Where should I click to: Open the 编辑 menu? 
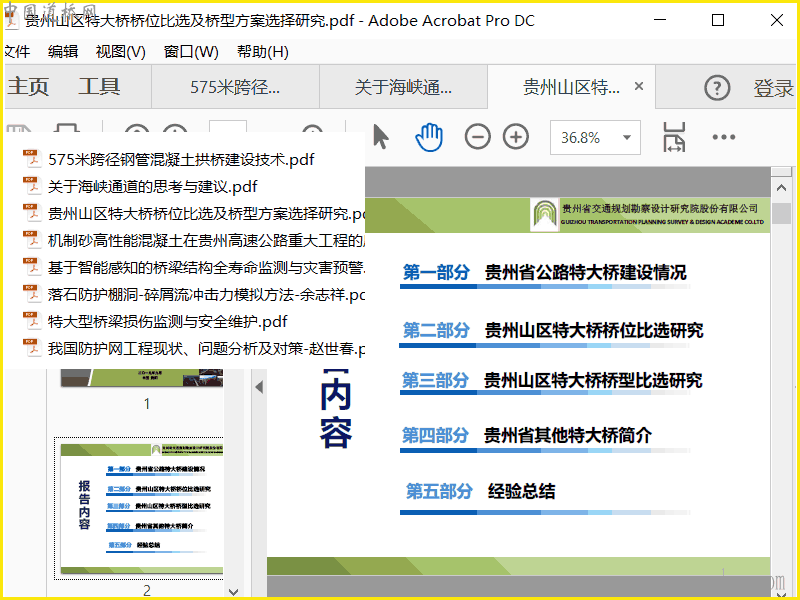tap(63, 52)
